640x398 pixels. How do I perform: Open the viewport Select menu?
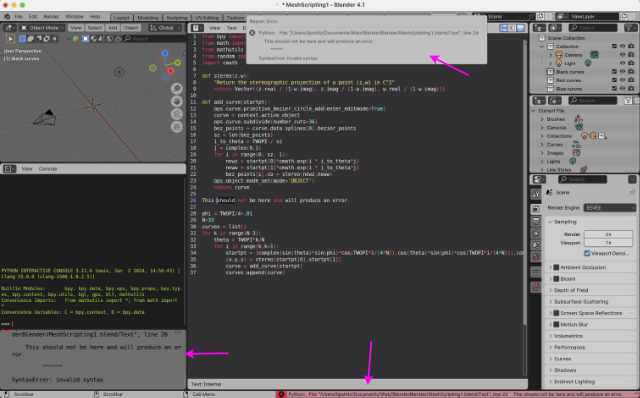94,28
